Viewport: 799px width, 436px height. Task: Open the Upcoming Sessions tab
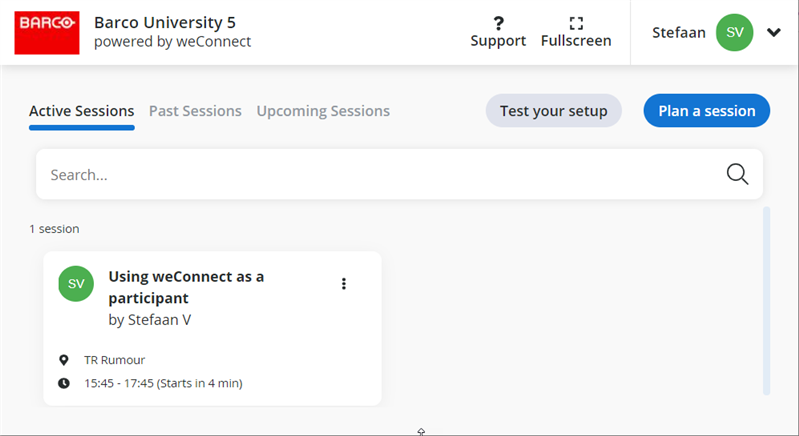tap(323, 111)
